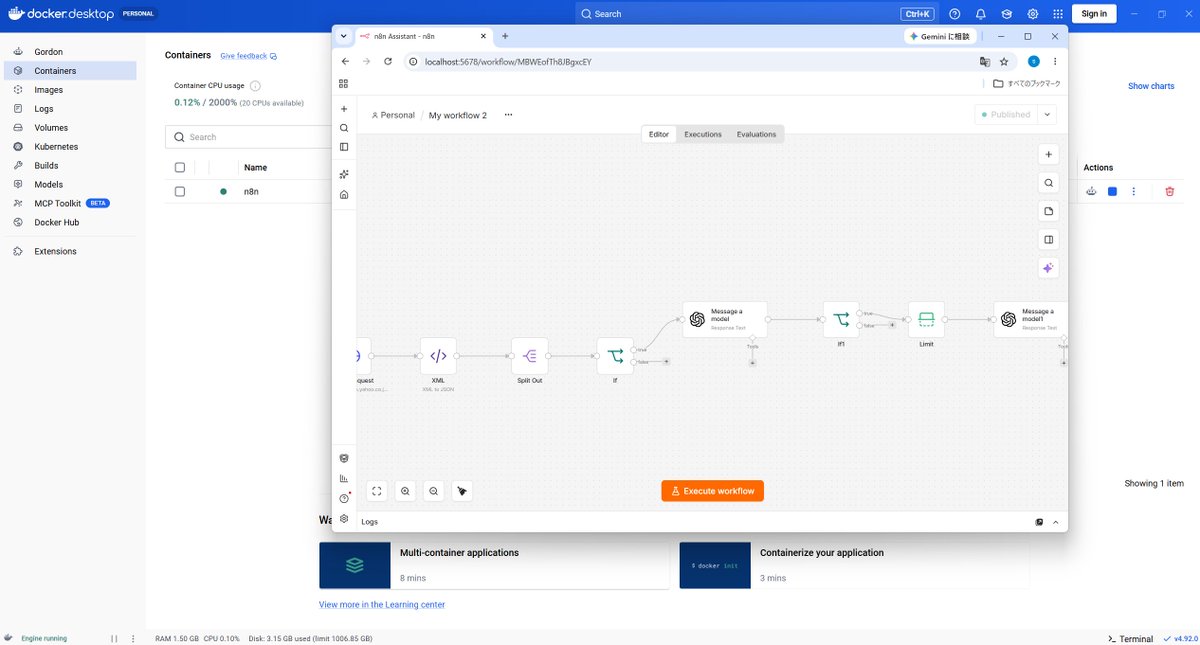Check the select-all containers checkbox
1200x645 pixels.
pos(180,167)
